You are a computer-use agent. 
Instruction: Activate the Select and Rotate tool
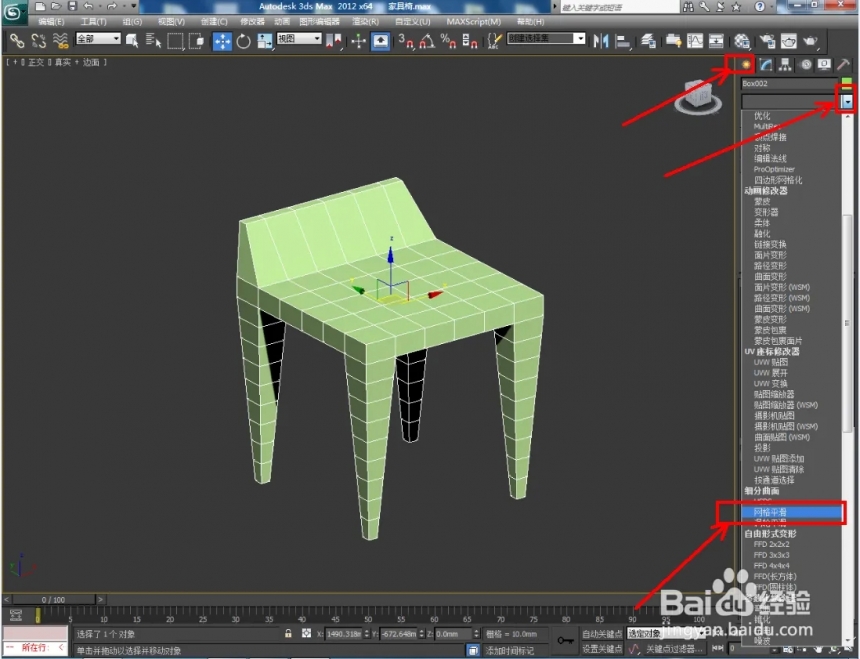[244, 41]
